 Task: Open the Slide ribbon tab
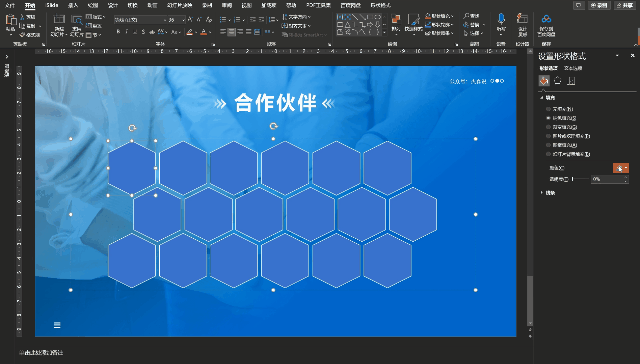point(52,5)
